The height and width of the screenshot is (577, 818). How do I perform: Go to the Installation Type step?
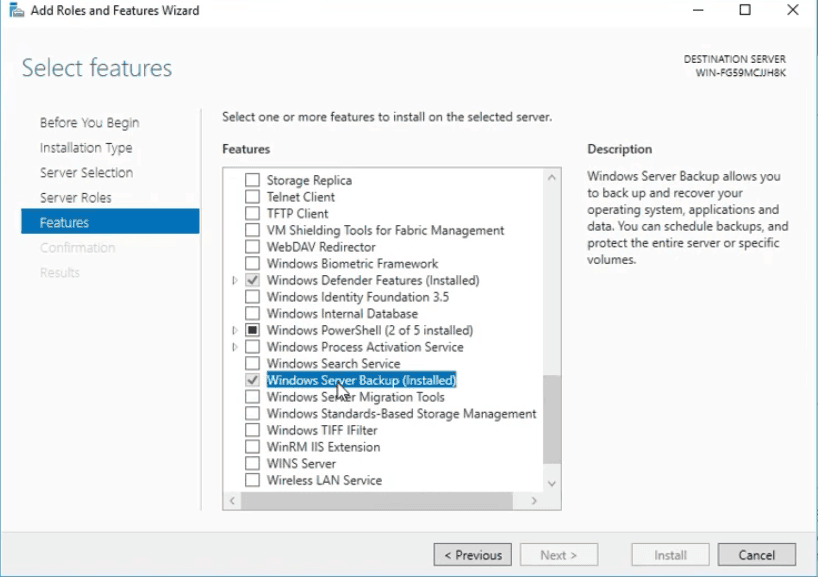(86, 147)
